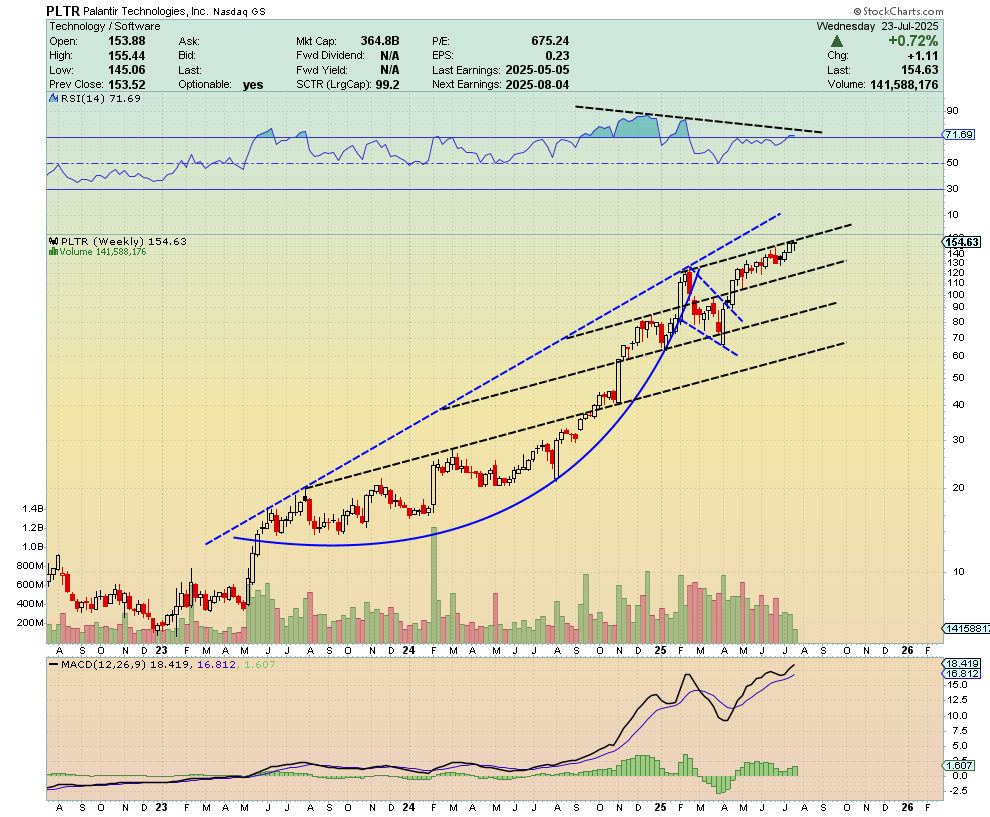Click the Last Earnings date 2025-05-05
Screen dimensions: 990x817
[x=537, y=70]
